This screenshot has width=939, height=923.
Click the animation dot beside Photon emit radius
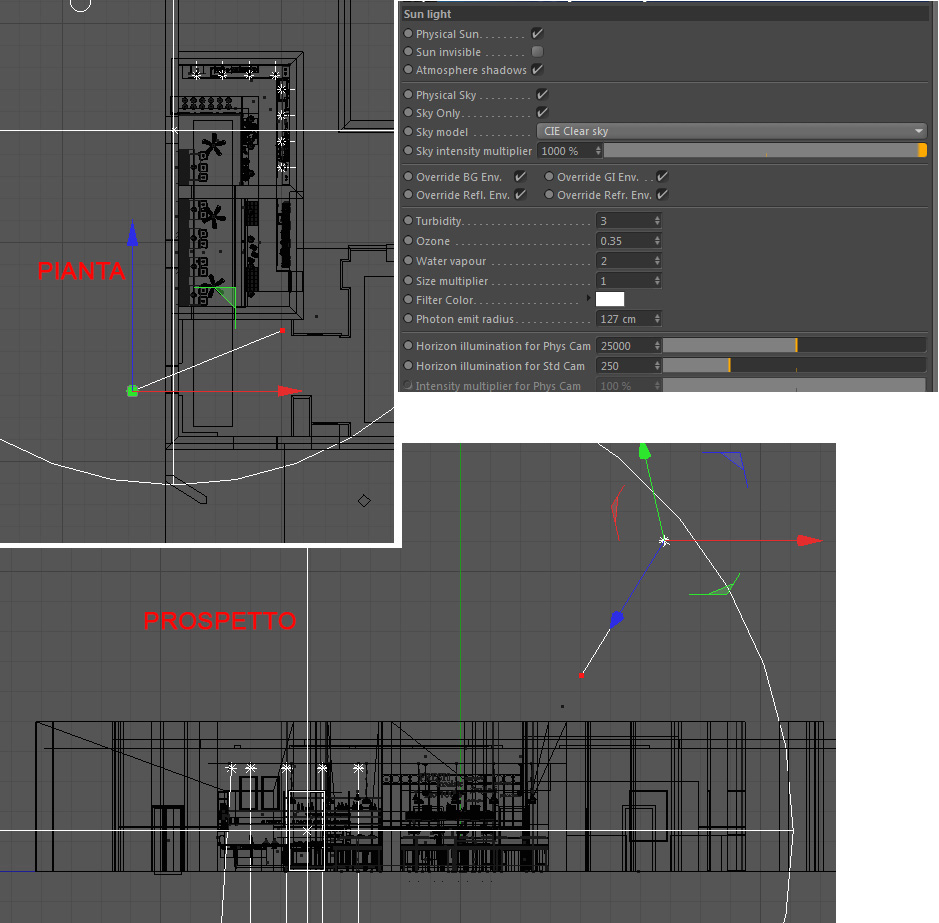coord(408,319)
